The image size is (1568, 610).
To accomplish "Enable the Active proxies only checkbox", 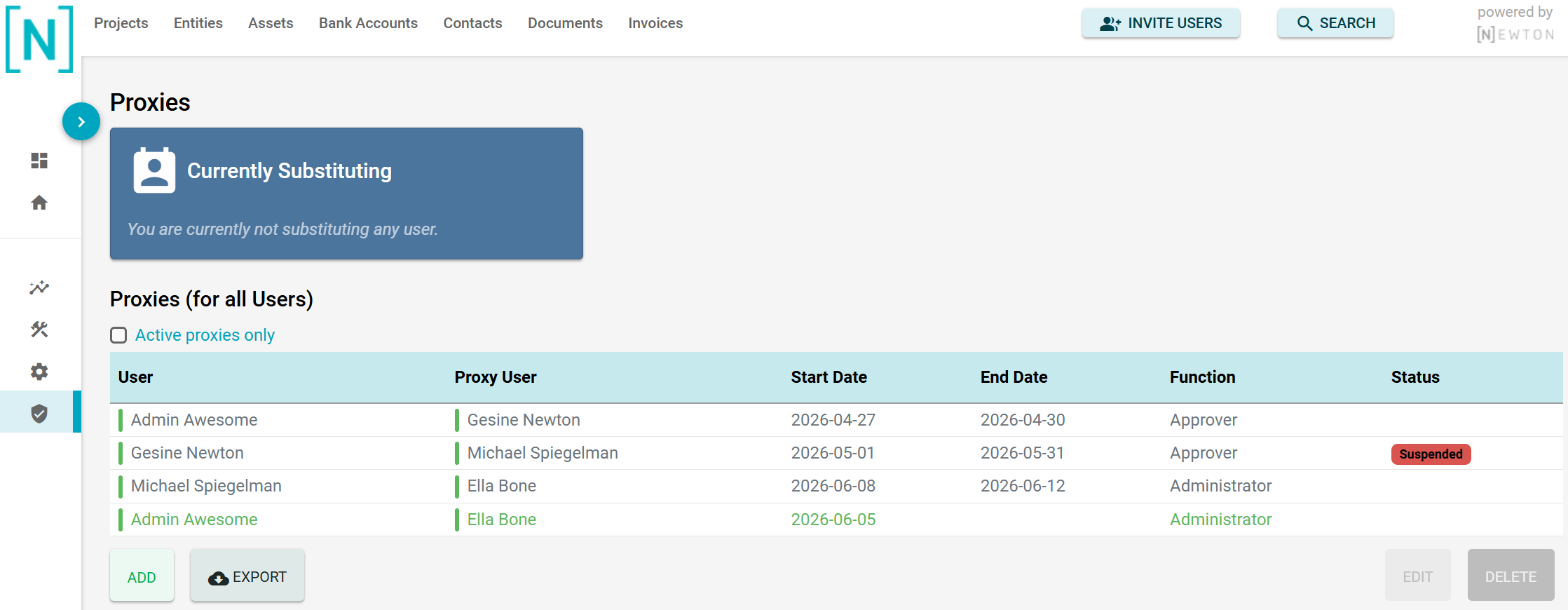I will [x=118, y=335].
